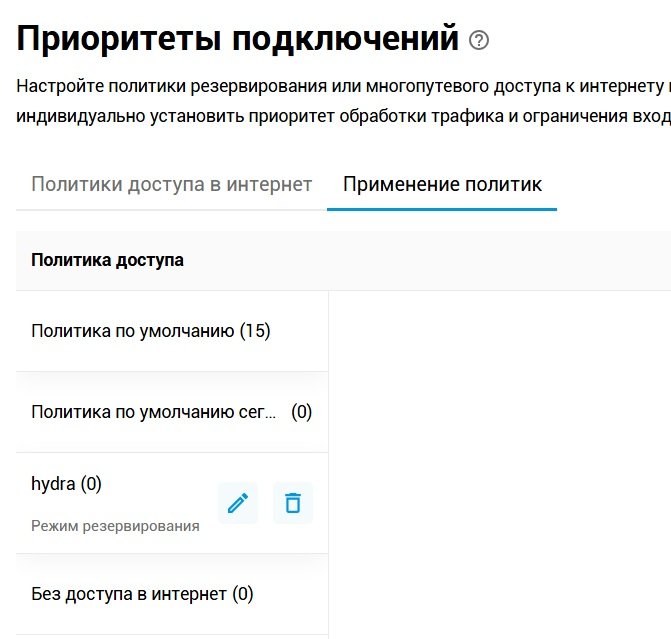The image size is (671, 639).
Task: Click the (0) counter of the segment policy
Action: [301, 412]
